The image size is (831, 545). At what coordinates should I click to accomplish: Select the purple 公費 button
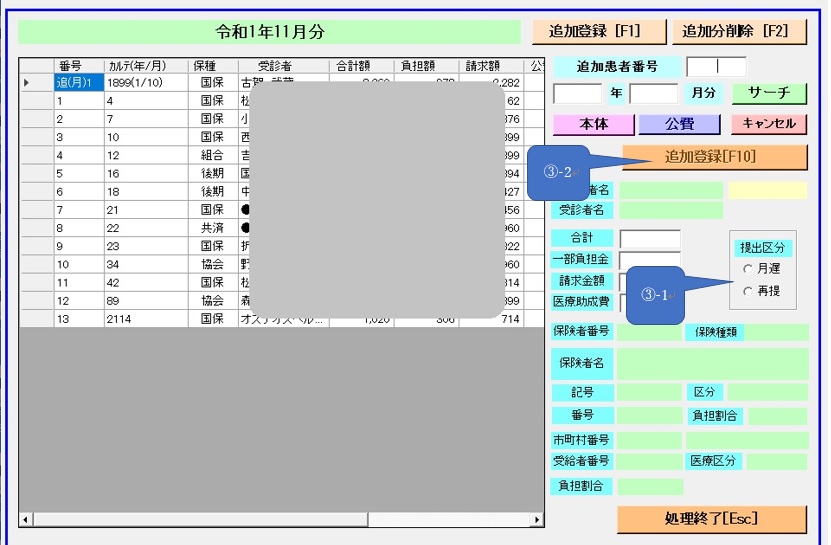click(679, 124)
